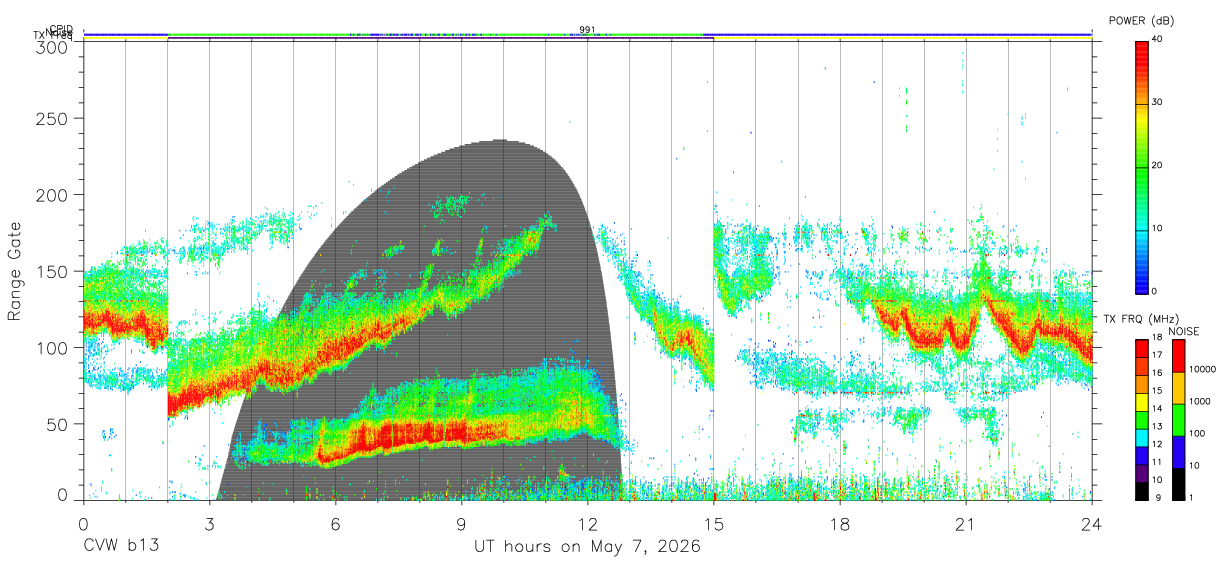Click the NOISE color bar
The height and width of the screenshot is (567, 1228).
[x=1177, y=419]
